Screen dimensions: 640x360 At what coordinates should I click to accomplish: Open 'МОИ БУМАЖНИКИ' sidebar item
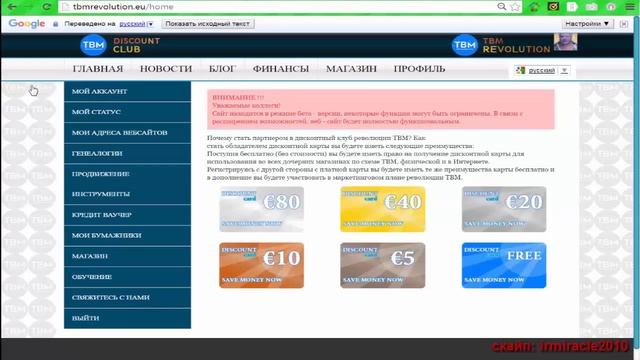[x=127, y=236]
